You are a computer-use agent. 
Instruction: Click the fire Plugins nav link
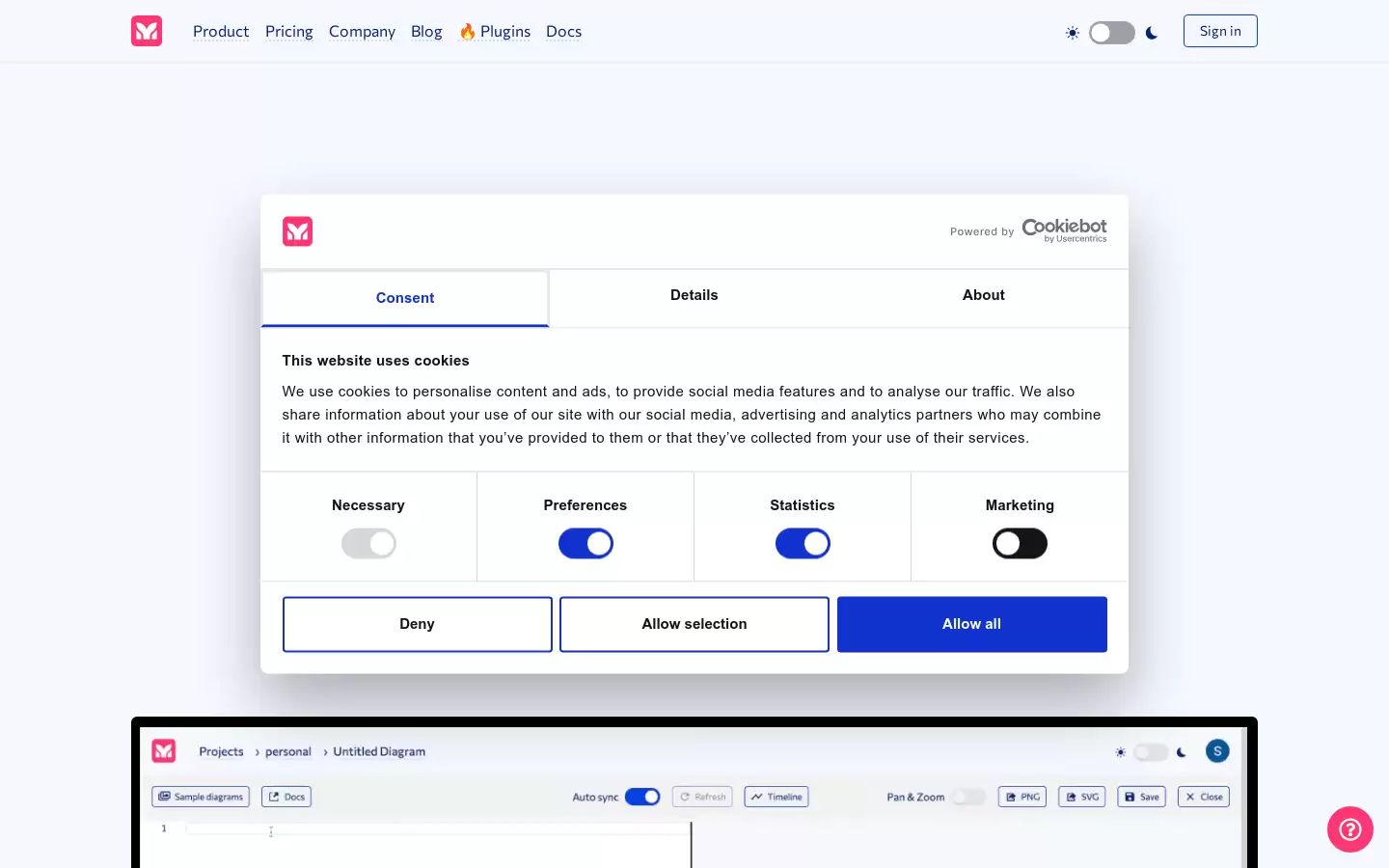pyautogui.click(x=495, y=31)
